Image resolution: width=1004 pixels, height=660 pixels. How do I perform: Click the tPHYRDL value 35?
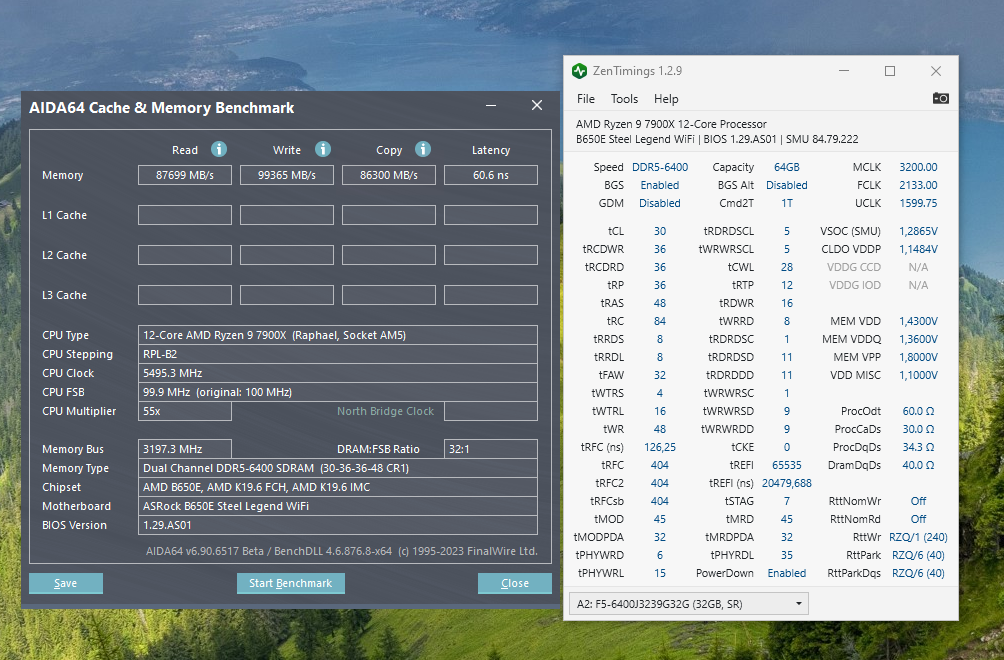[787, 555]
